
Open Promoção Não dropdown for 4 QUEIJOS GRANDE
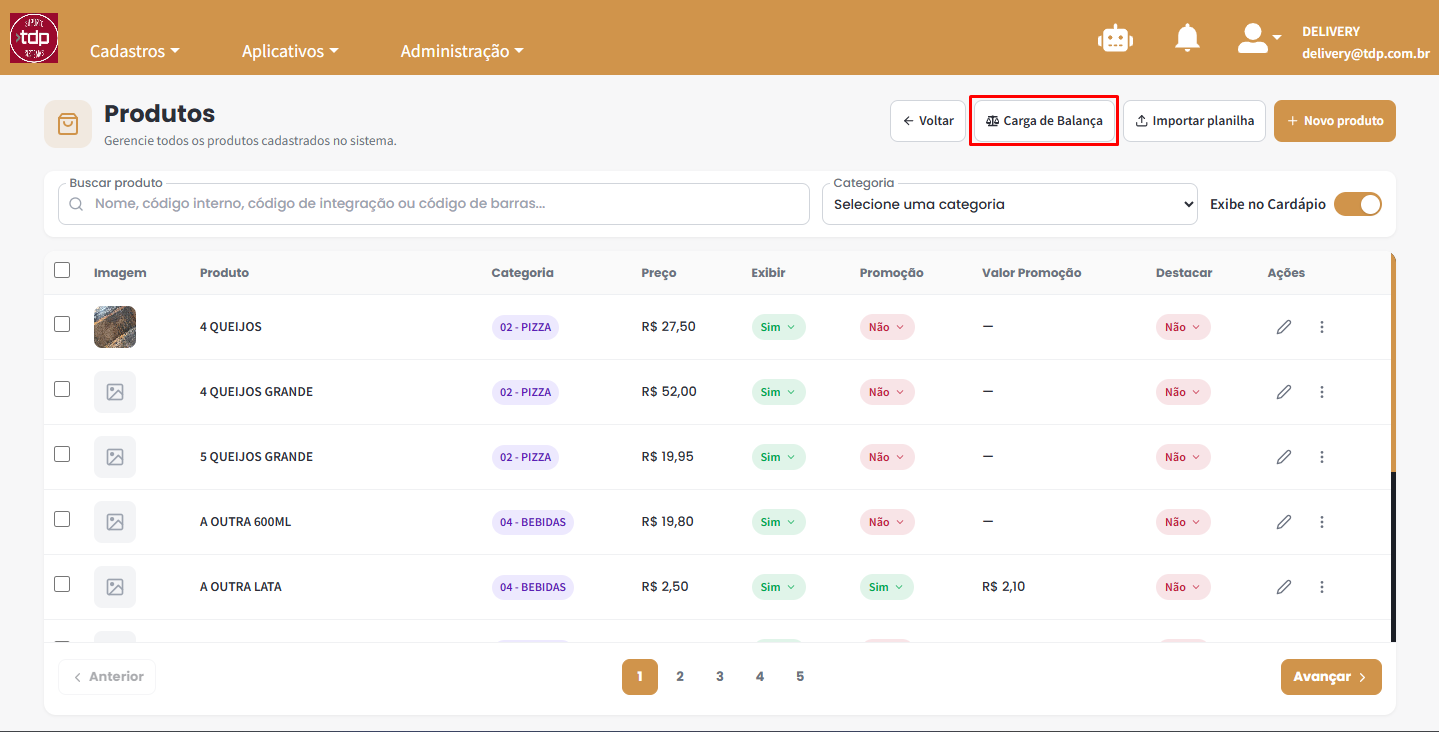[887, 392]
